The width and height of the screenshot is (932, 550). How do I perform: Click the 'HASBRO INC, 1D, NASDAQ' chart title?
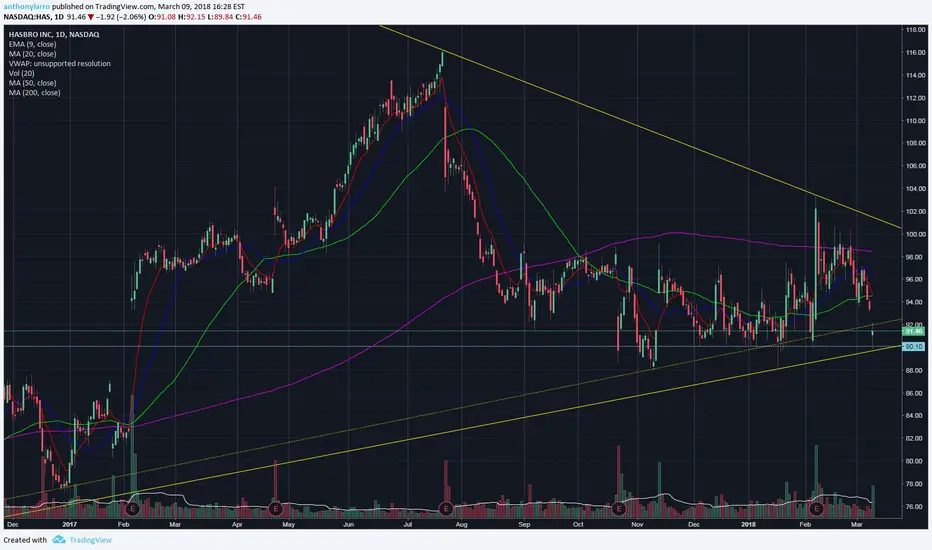point(54,34)
